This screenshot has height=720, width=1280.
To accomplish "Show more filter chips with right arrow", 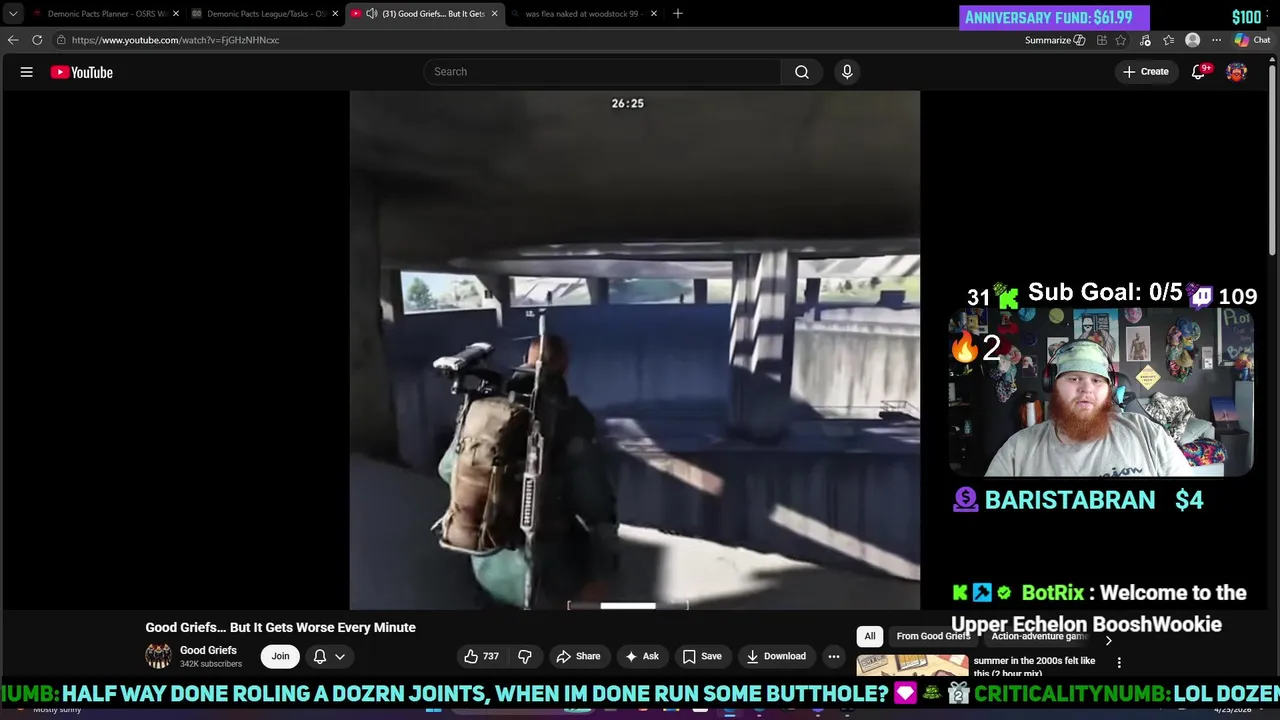I will pos(1108,640).
